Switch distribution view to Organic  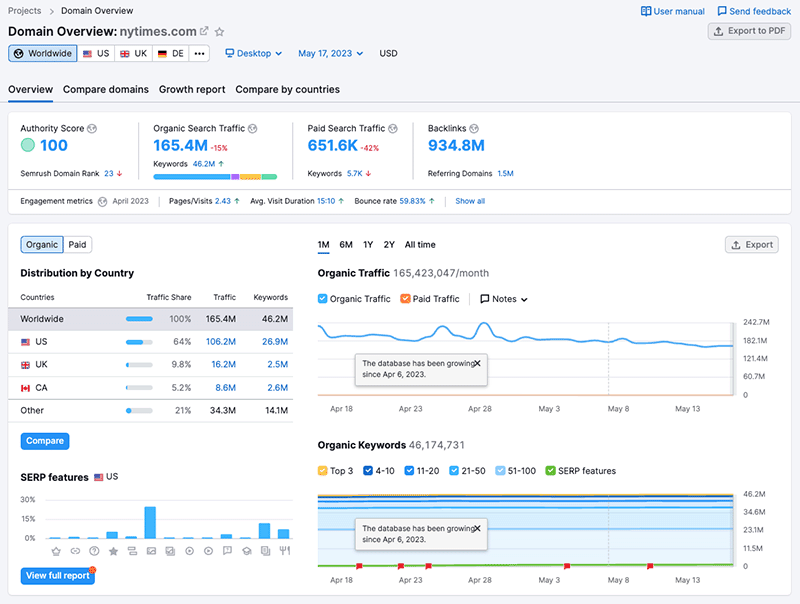coord(42,245)
